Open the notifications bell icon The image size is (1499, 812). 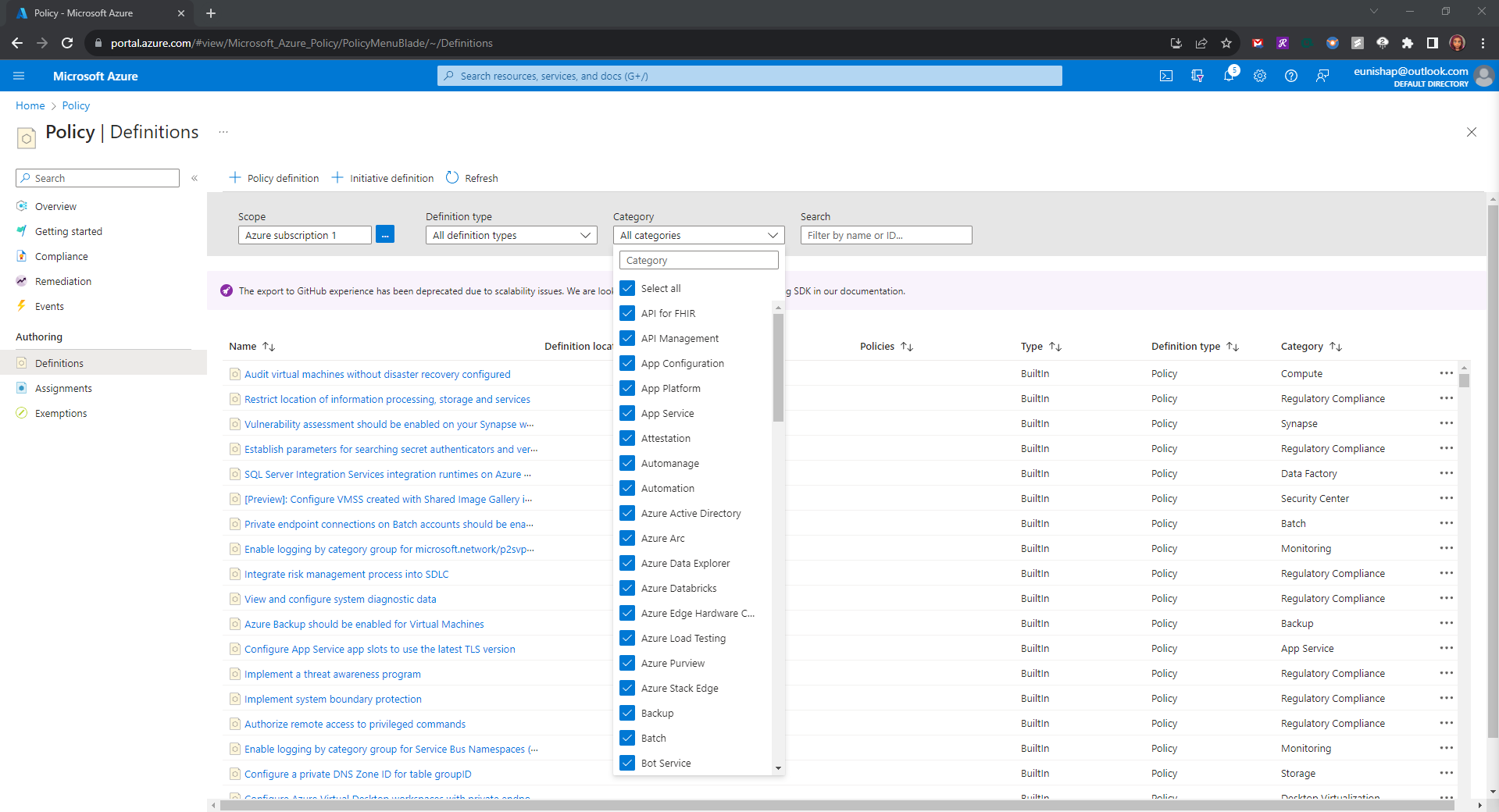click(x=1229, y=76)
